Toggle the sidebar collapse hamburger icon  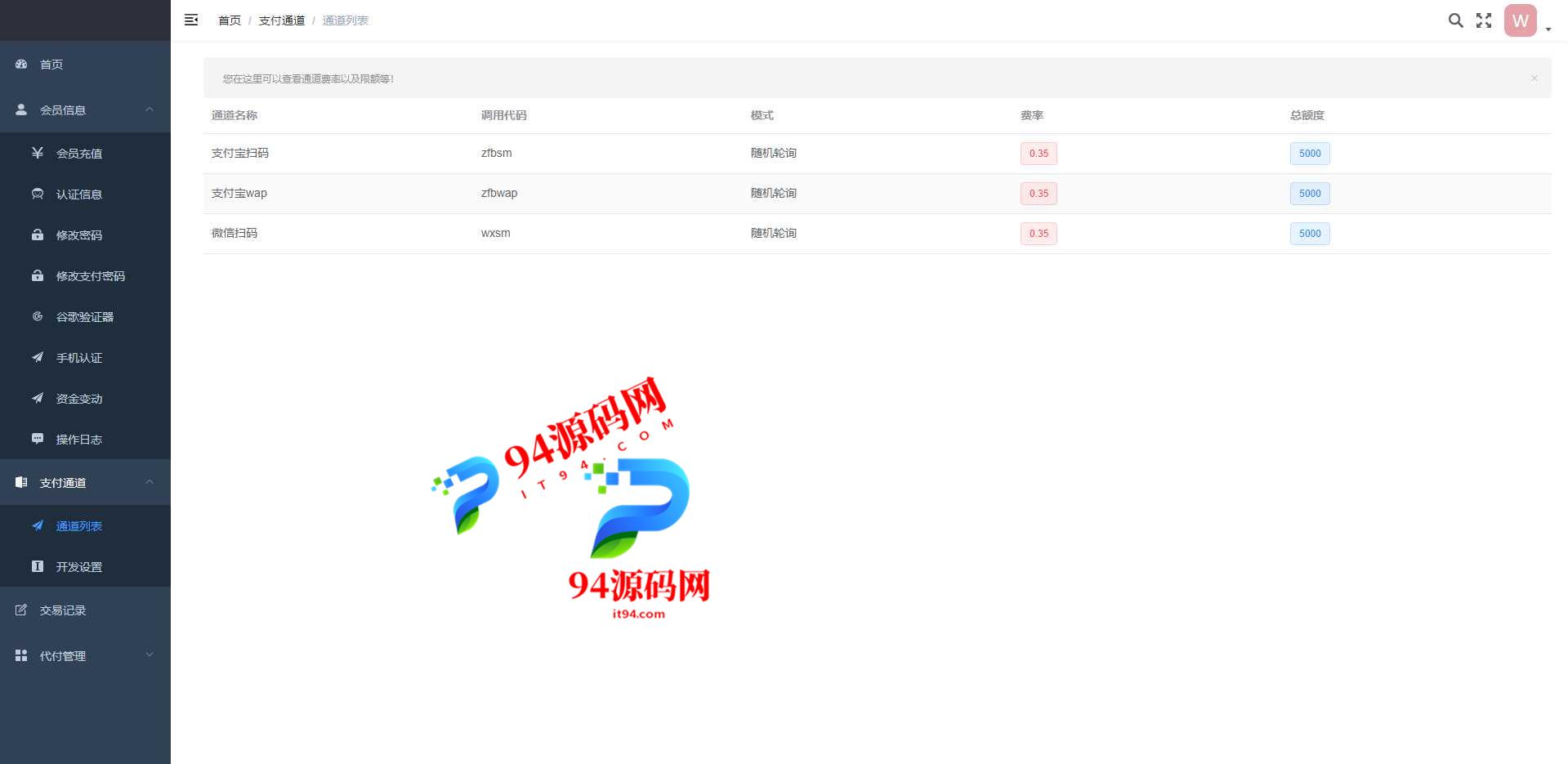coord(191,20)
